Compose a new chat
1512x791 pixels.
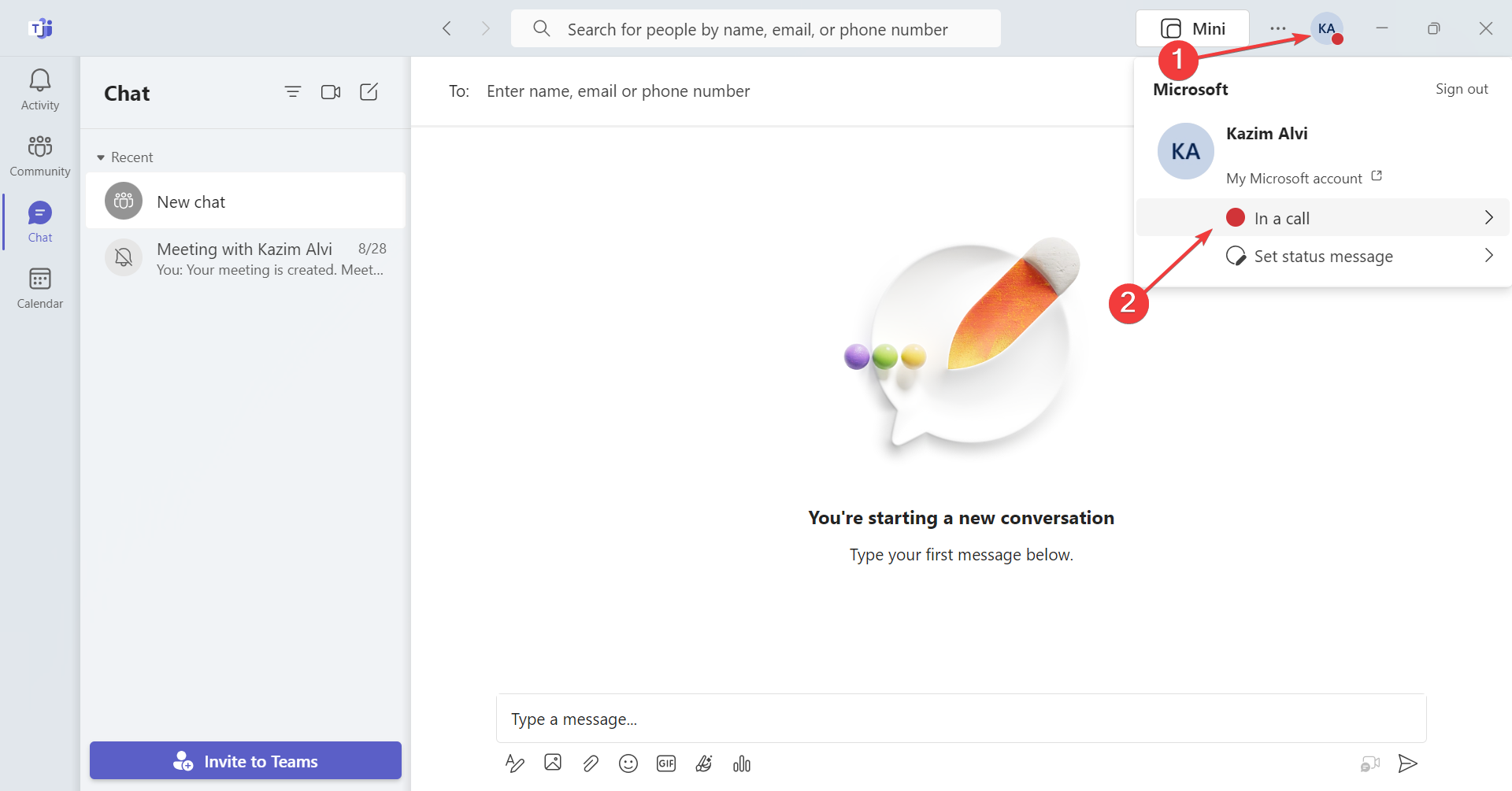[369, 92]
